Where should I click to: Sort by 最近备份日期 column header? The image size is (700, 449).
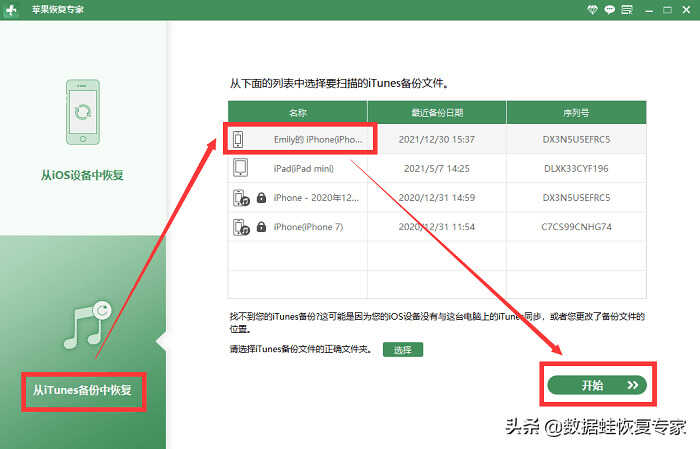pyautogui.click(x=437, y=112)
